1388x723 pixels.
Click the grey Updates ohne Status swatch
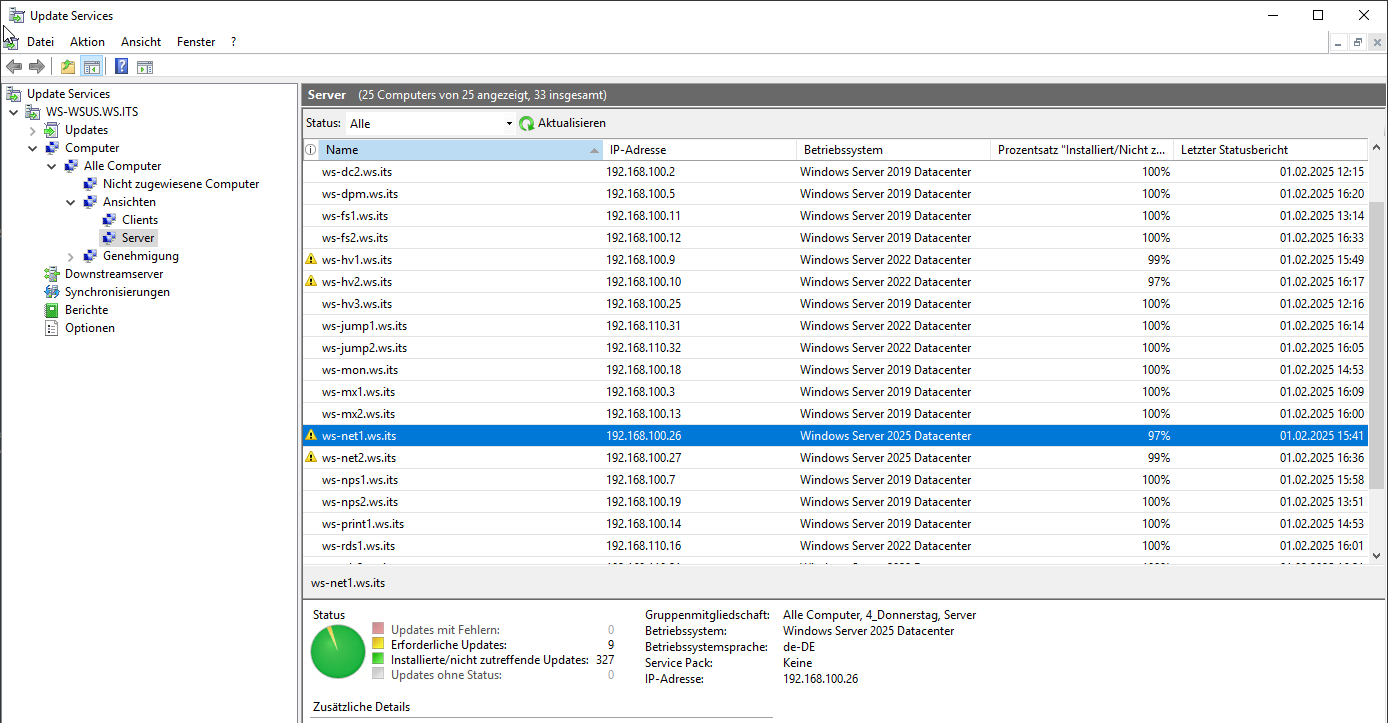tap(378, 675)
